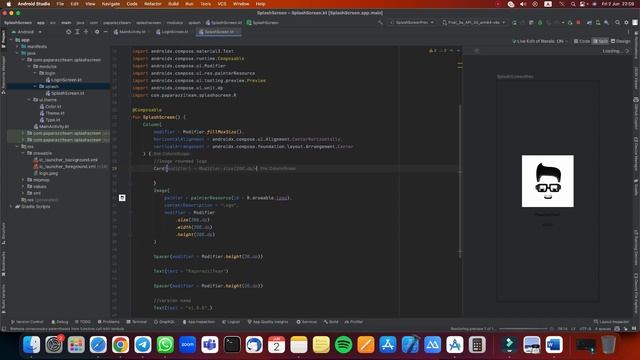
Task: Open the Version Control tool window
Action: click(27, 322)
